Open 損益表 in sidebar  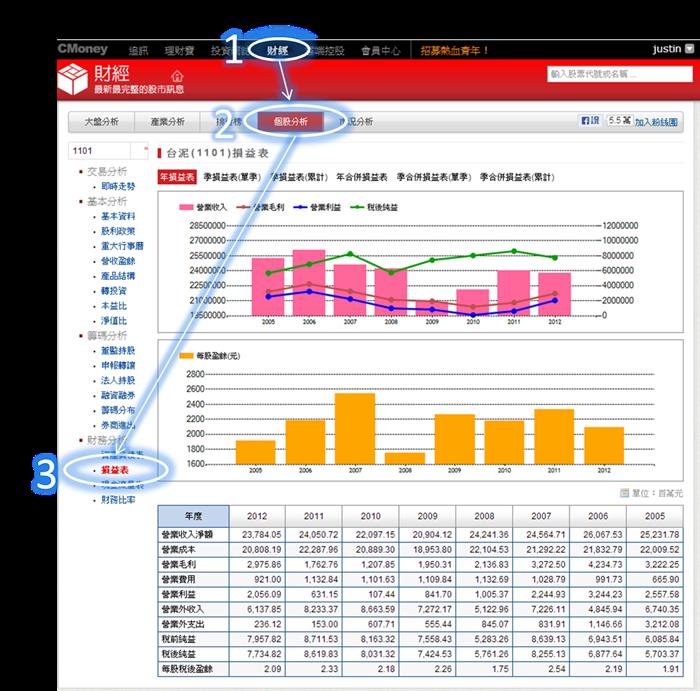[x=115, y=470]
